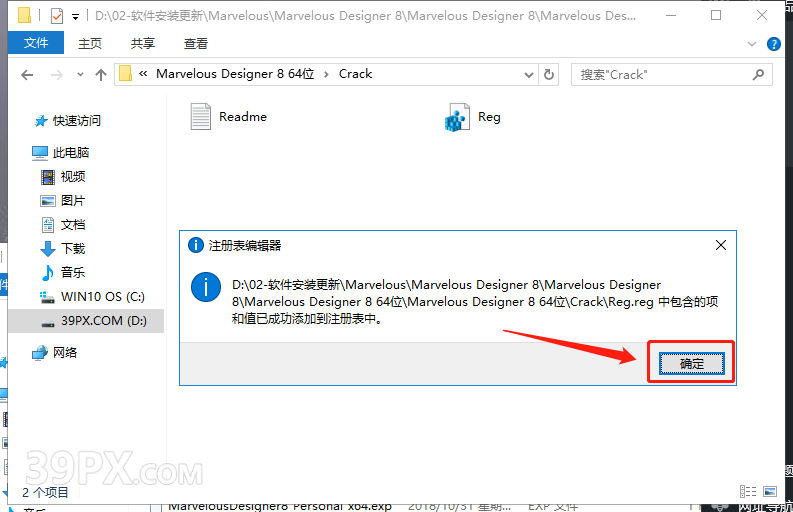793x512 pixels.
Task: Click the Crack breadcrumb segment
Action: click(355, 74)
